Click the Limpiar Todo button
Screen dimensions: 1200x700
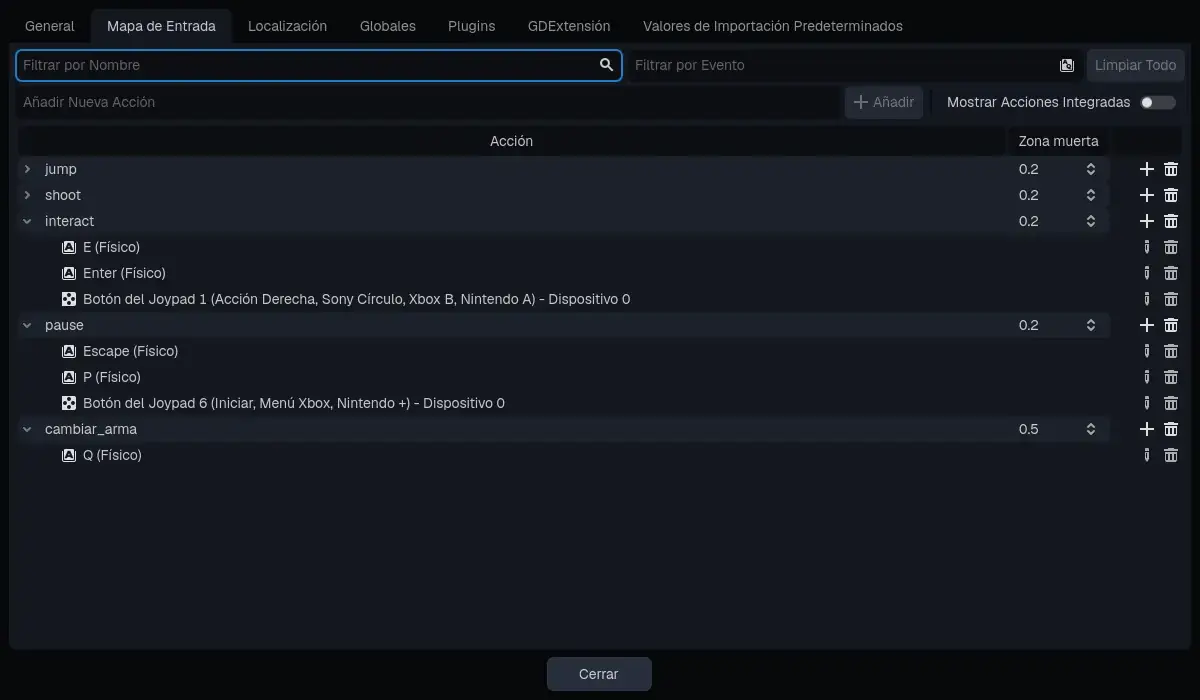pyautogui.click(x=1136, y=65)
